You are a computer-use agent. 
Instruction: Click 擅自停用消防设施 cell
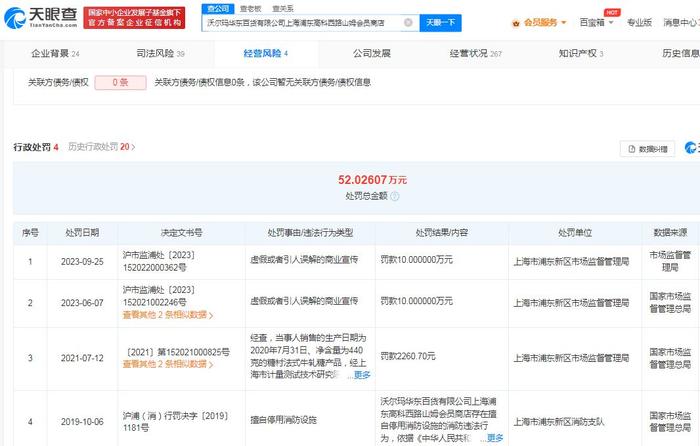point(283,420)
